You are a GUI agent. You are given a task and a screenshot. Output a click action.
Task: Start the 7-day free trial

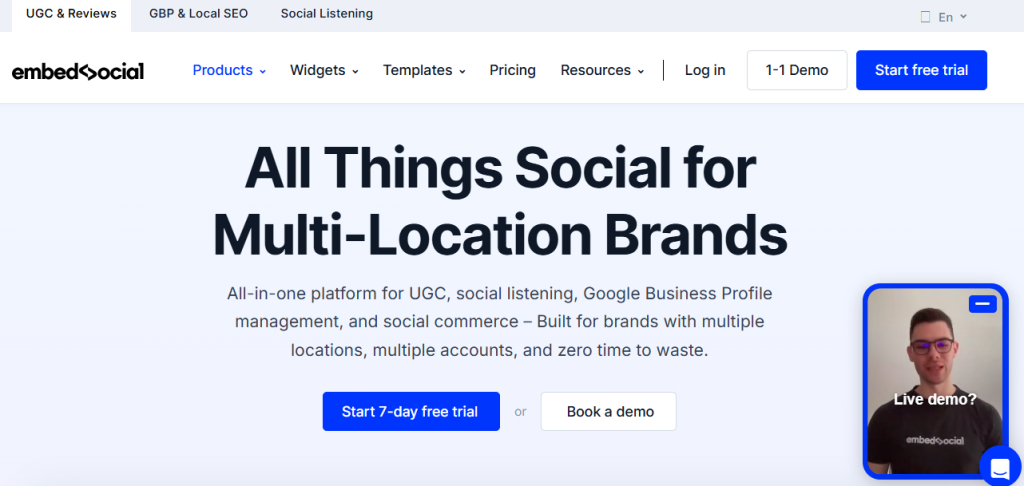[x=410, y=411]
